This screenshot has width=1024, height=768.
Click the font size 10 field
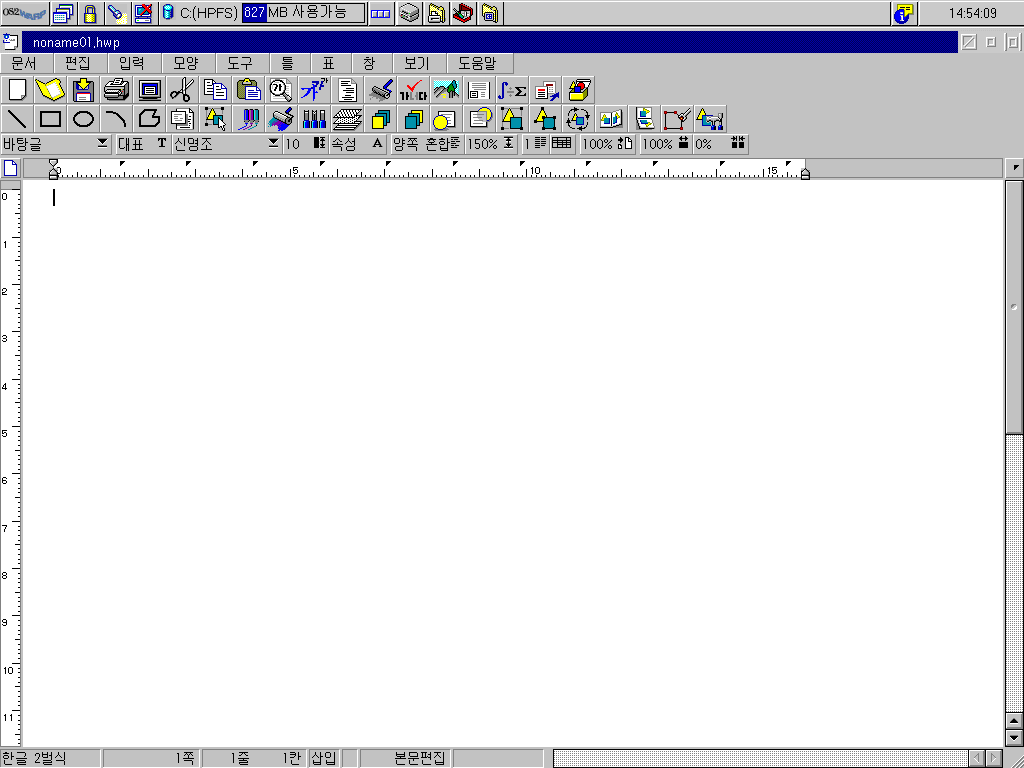(304, 144)
